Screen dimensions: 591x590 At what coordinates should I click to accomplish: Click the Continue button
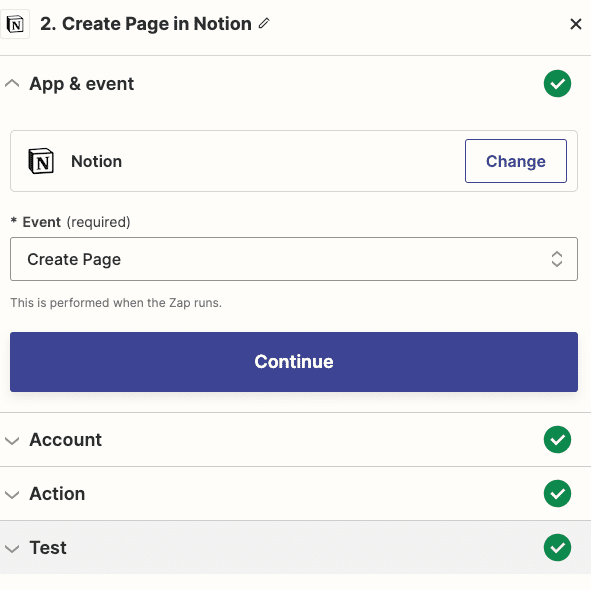click(294, 362)
